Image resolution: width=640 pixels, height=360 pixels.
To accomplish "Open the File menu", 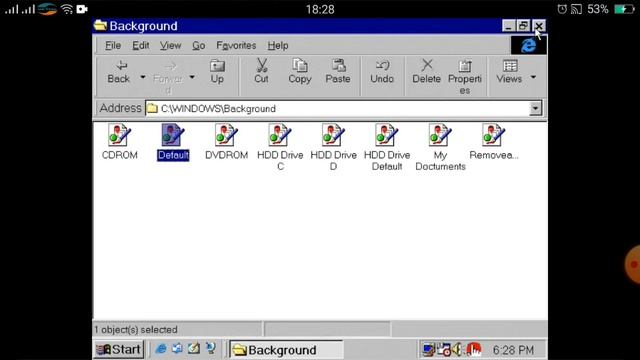I will pyautogui.click(x=113, y=46).
